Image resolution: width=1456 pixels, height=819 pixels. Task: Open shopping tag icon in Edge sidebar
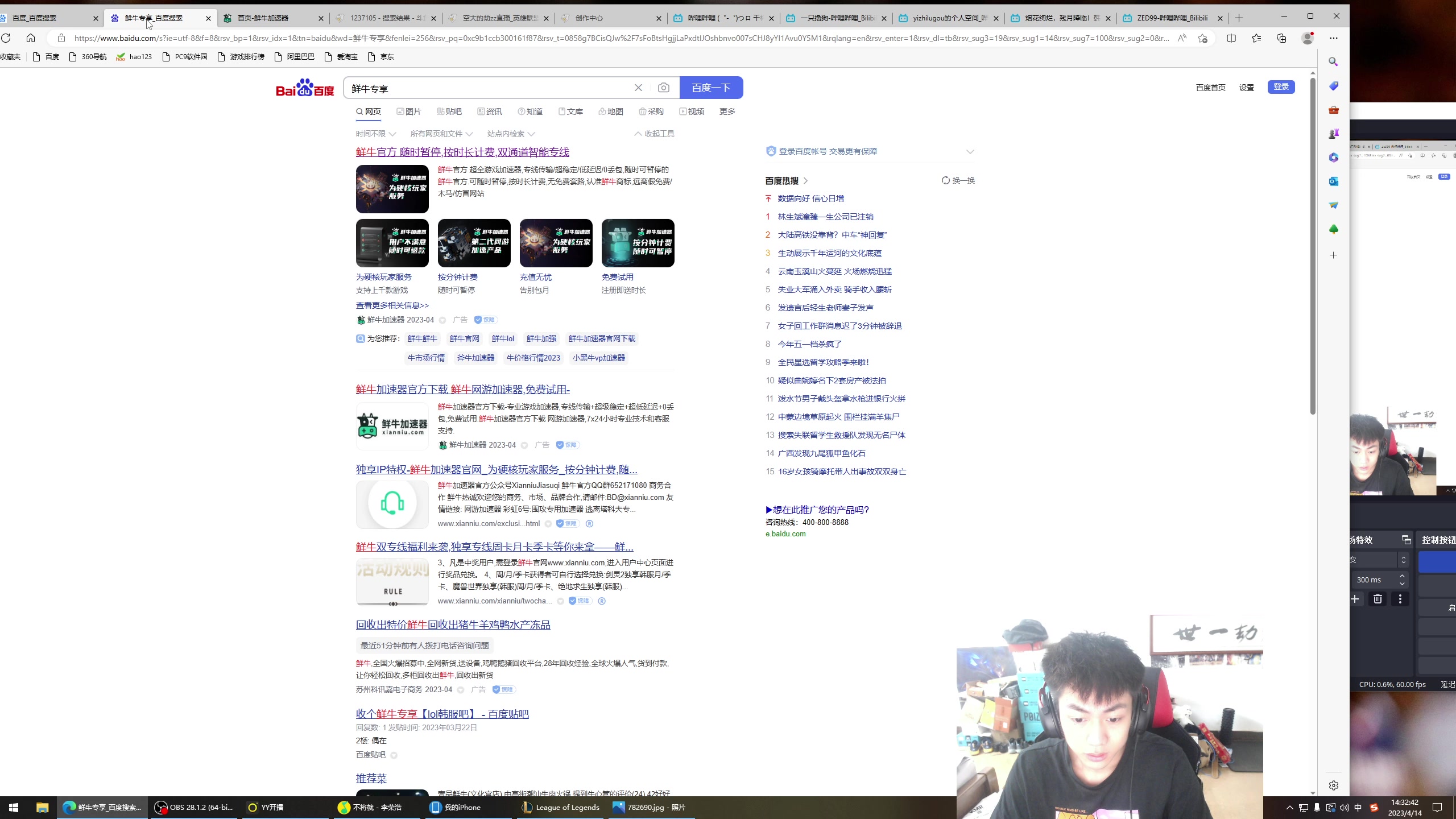point(1333,86)
